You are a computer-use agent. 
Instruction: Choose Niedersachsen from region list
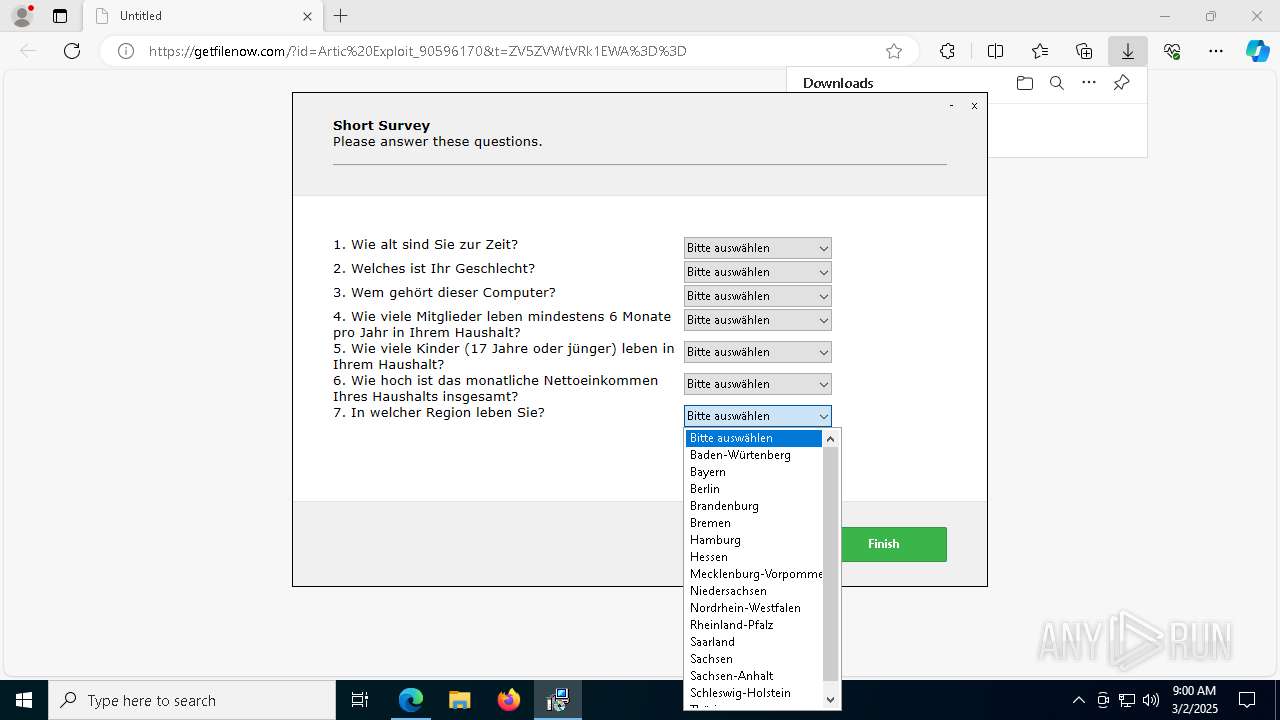(x=754, y=591)
